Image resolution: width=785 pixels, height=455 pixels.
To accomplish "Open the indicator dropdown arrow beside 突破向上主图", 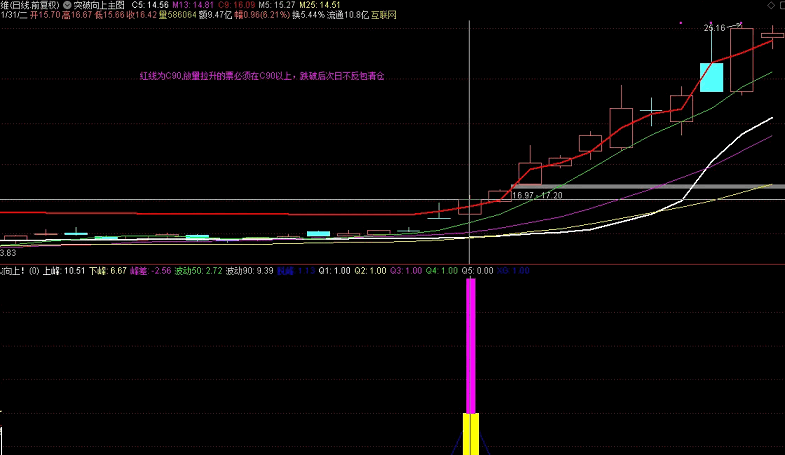I will pyautogui.click(x=67, y=5).
